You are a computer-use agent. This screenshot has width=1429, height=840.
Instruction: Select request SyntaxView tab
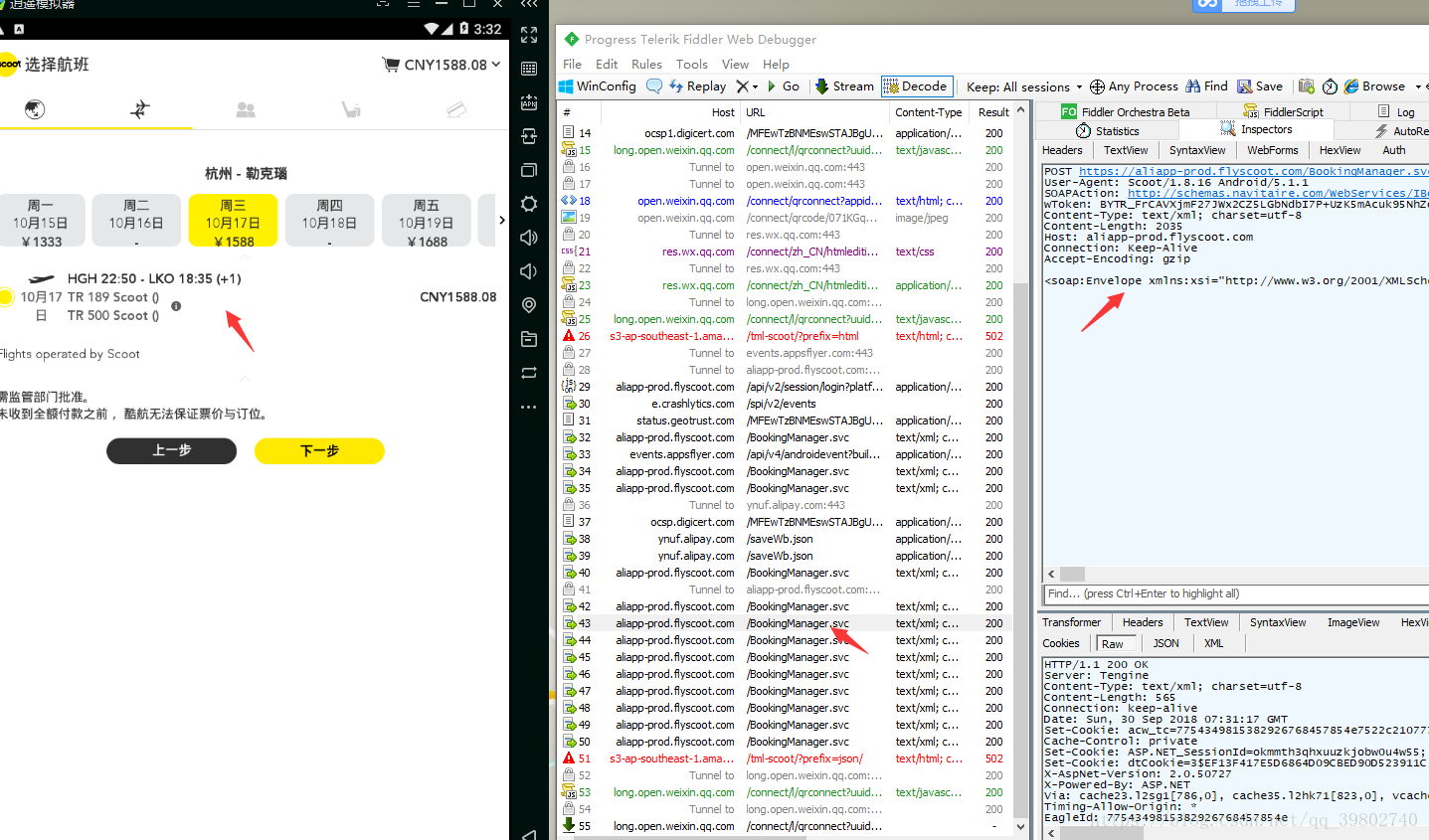tap(1197, 150)
